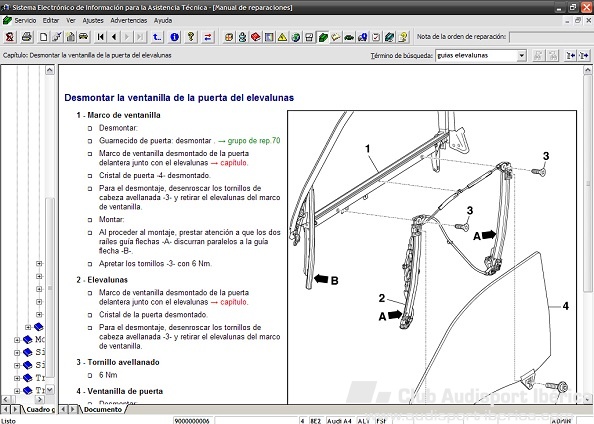The image size is (594, 424).
Task: Open the Ajustes menu
Action: [x=93, y=20]
